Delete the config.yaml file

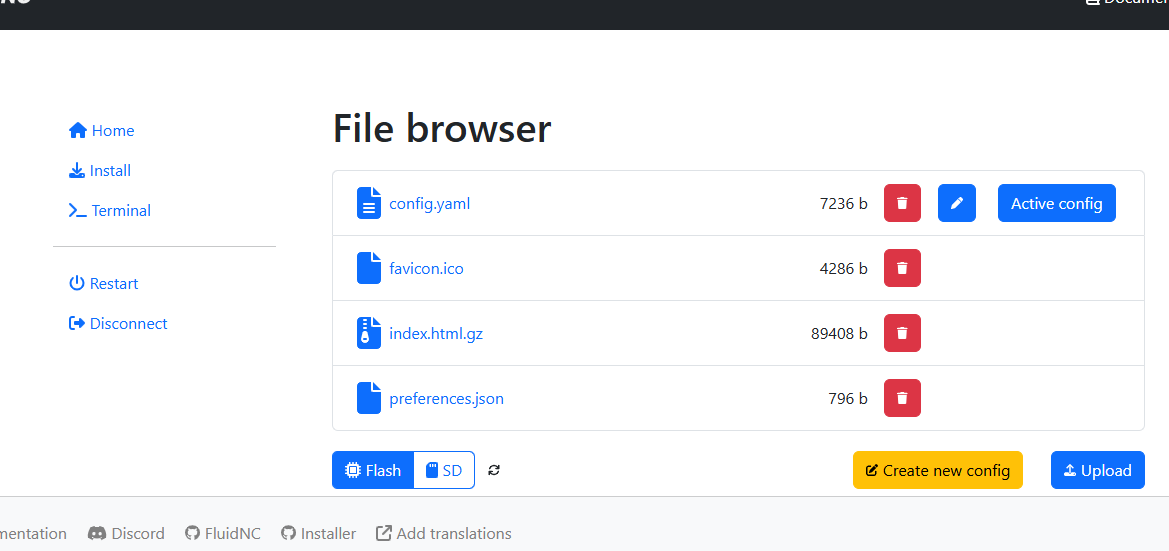(902, 203)
